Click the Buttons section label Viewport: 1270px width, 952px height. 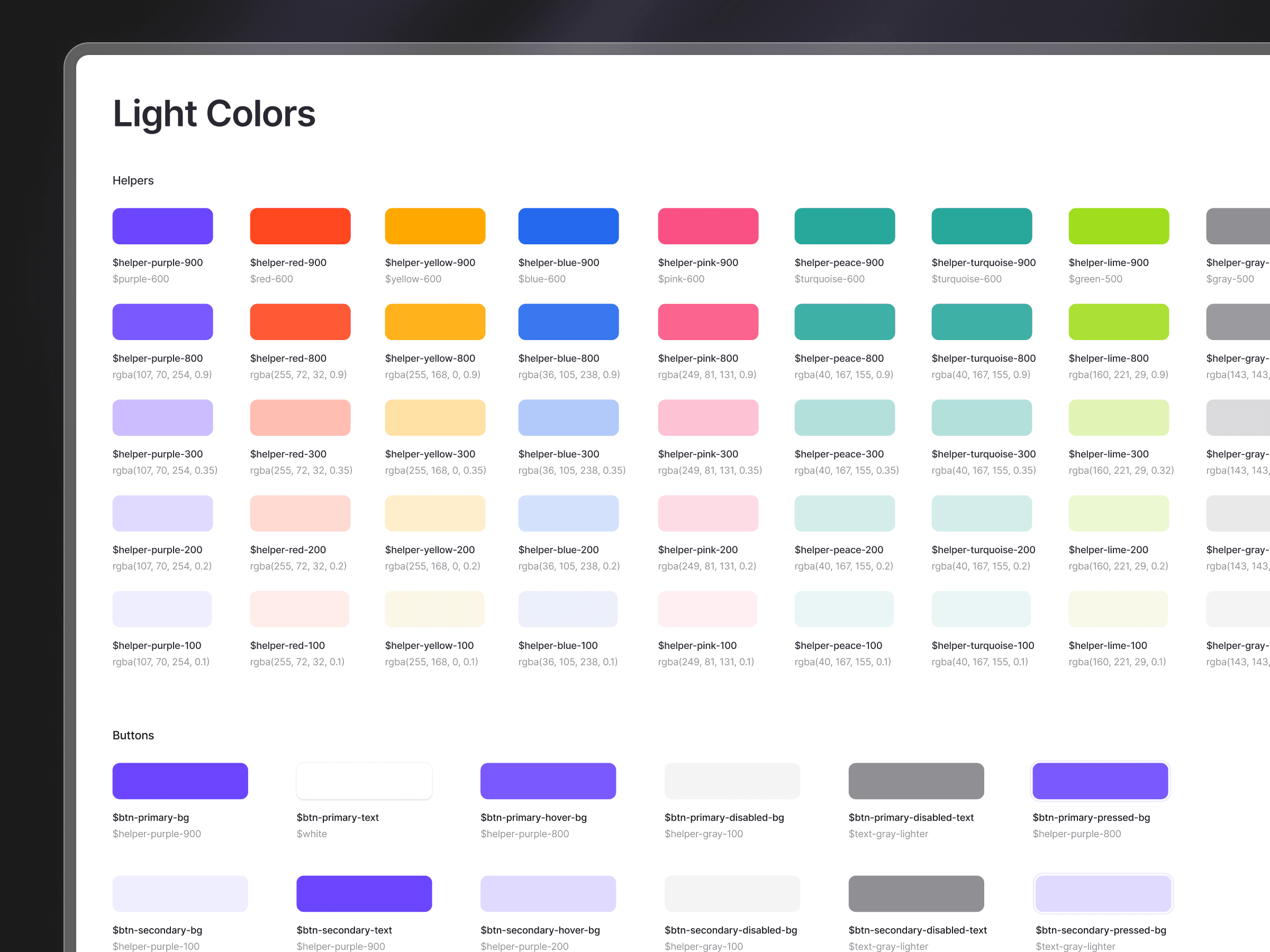click(x=133, y=736)
